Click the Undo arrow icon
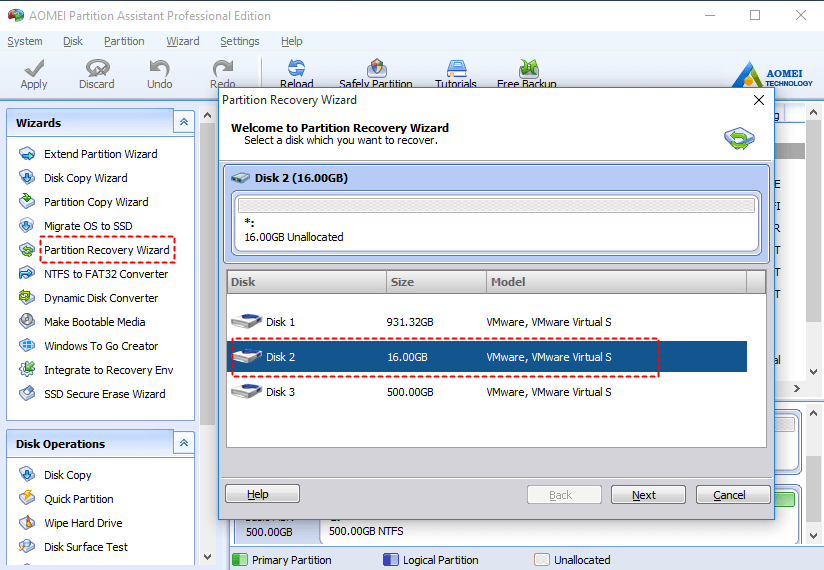 (x=159, y=68)
